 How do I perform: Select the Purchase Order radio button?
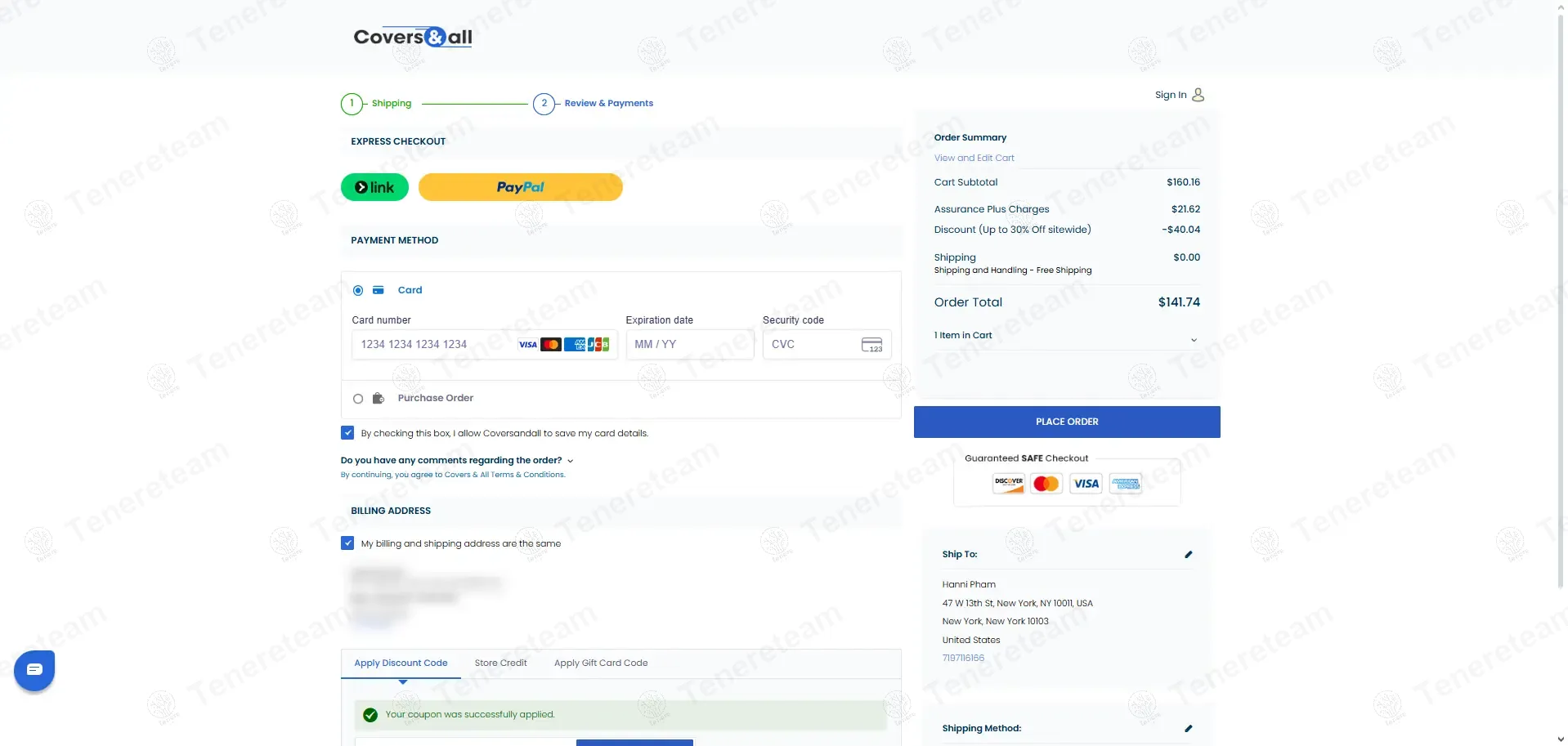[358, 400]
